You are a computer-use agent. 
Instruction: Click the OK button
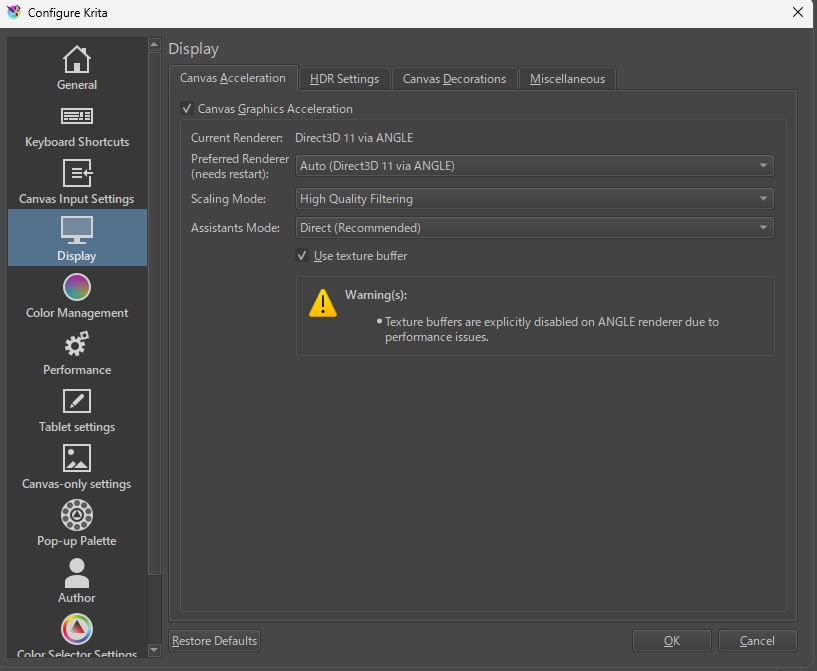672,641
